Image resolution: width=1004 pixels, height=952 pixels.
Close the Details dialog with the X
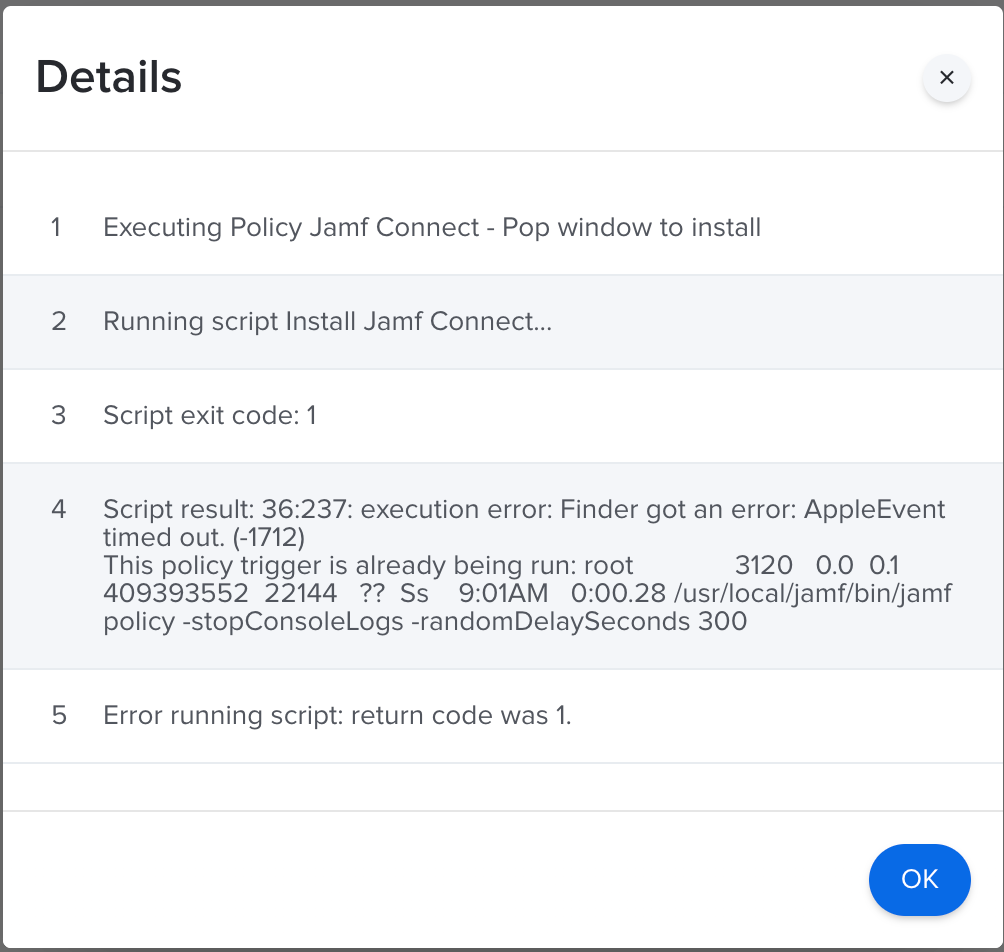pyautogui.click(x=946, y=77)
